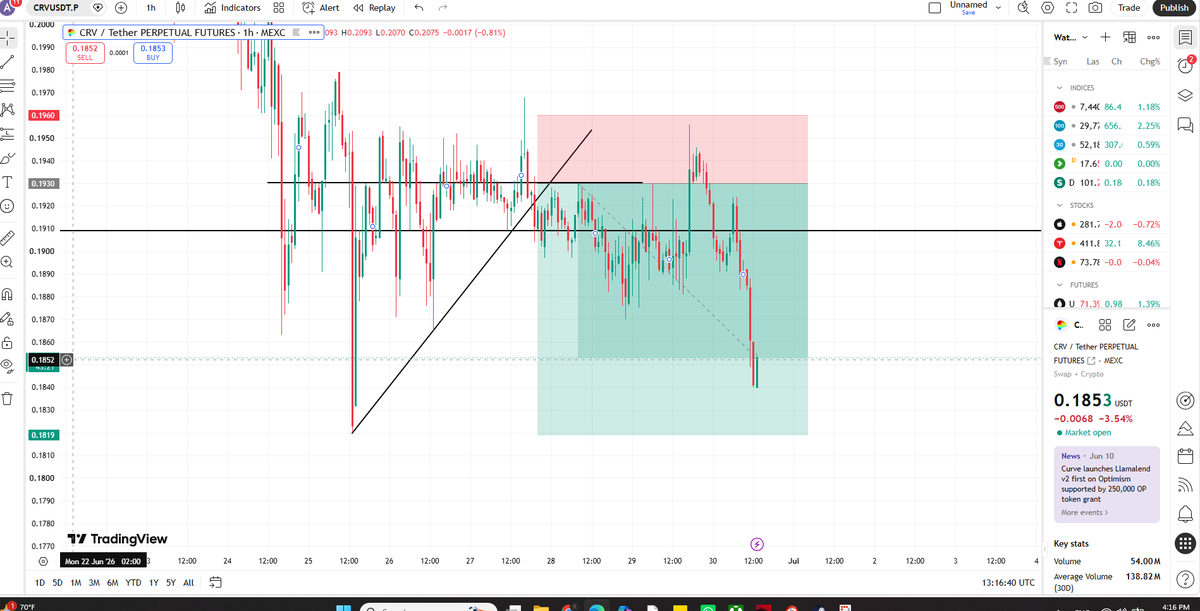Add a note with details pencil icon

[1129, 325]
